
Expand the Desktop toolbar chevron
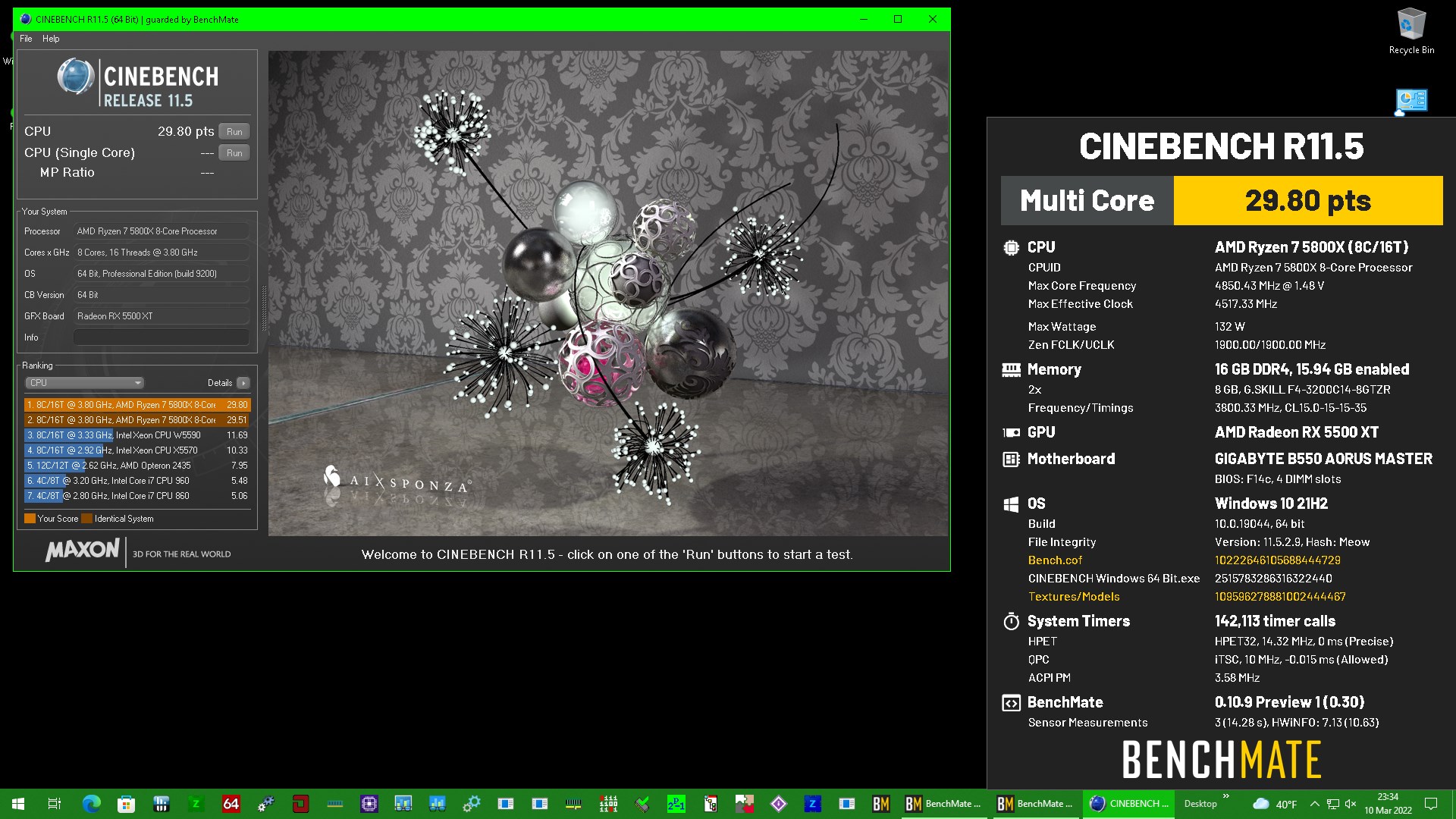(x=1226, y=796)
